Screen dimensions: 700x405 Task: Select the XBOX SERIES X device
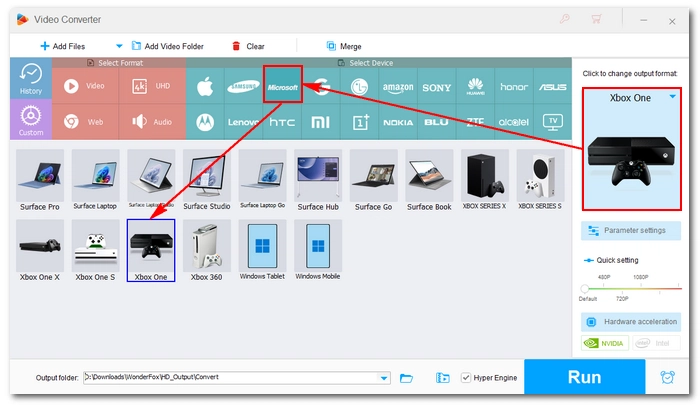(x=484, y=180)
